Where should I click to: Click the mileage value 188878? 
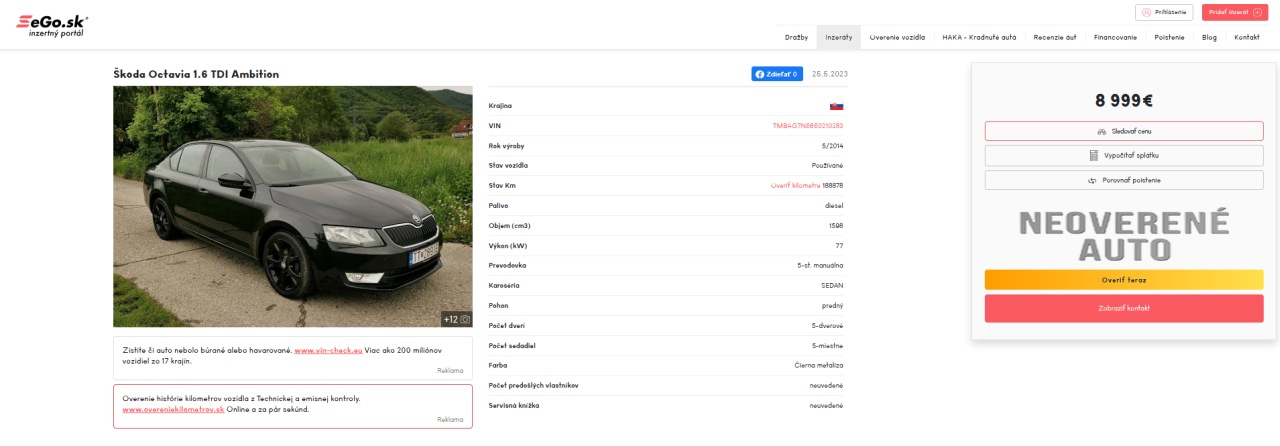click(833, 186)
